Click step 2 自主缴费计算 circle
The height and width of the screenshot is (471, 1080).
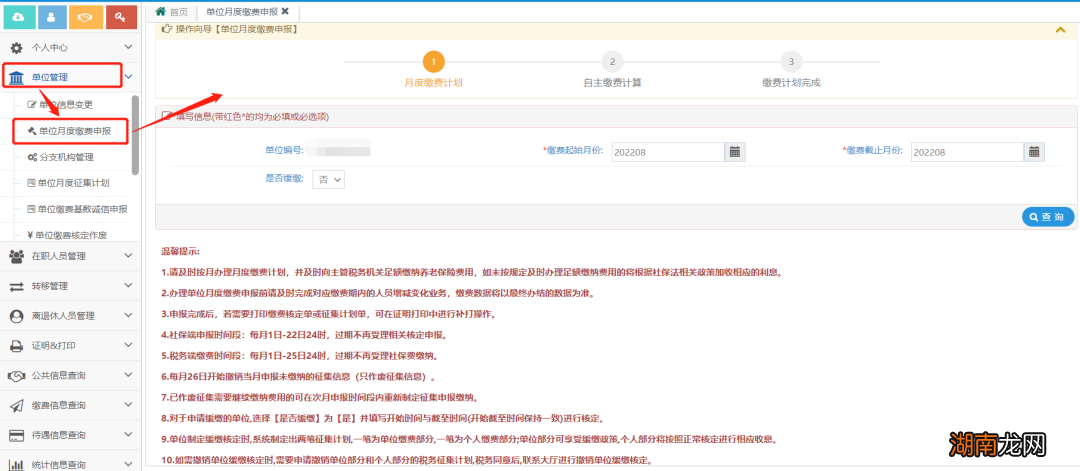pos(612,62)
